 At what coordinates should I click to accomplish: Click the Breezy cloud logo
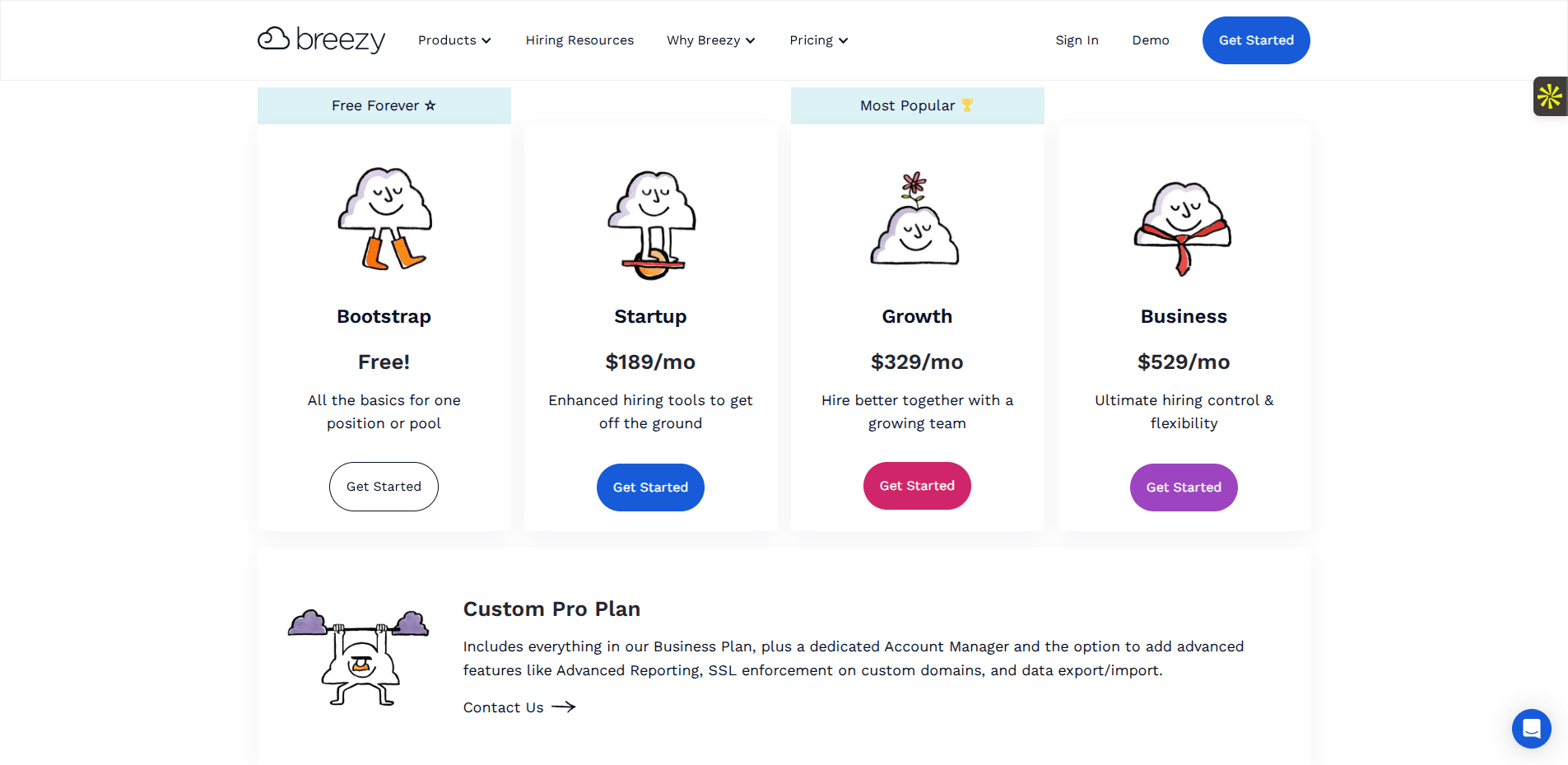click(x=321, y=40)
